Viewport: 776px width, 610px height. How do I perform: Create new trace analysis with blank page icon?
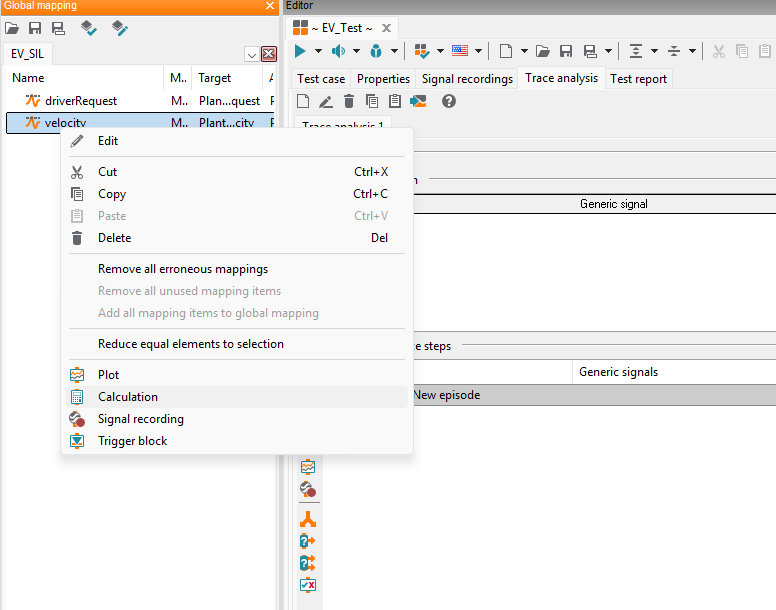coord(303,101)
